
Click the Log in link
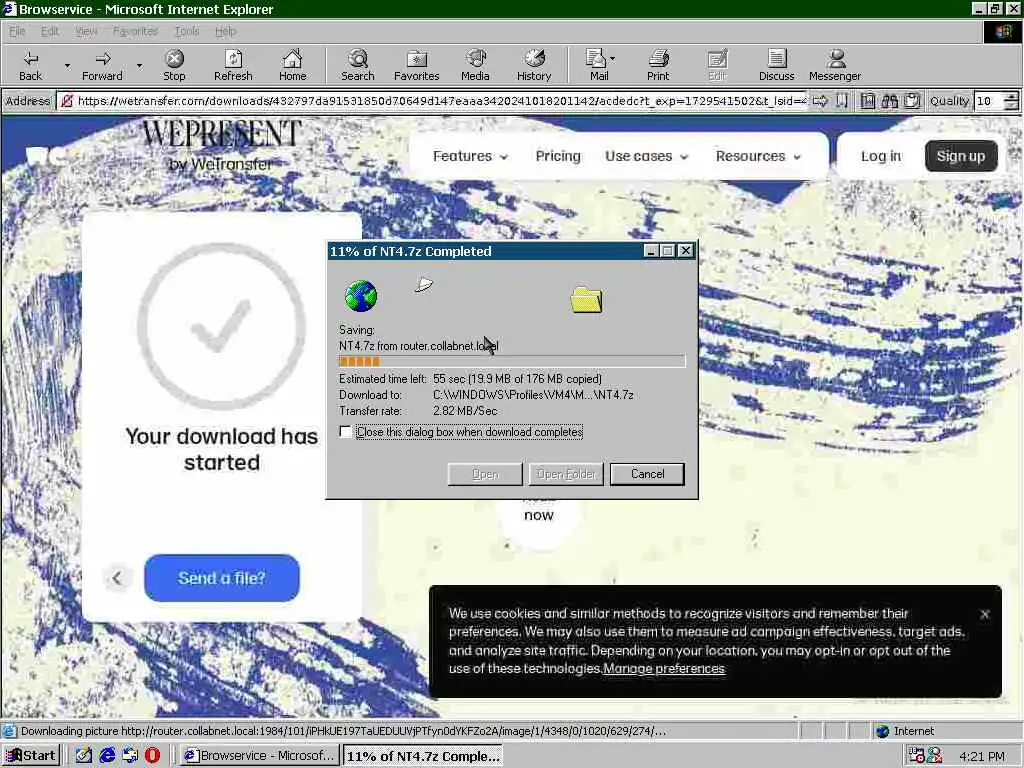click(x=880, y=156)
